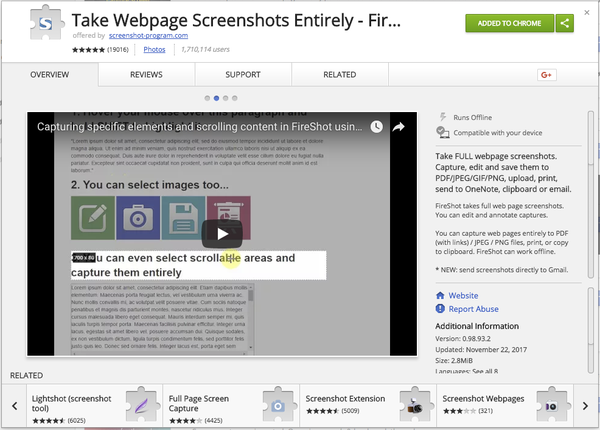This screenshot has height=430, width=600.
Task: Click the extension title heading
Action: tap(236, 20)
